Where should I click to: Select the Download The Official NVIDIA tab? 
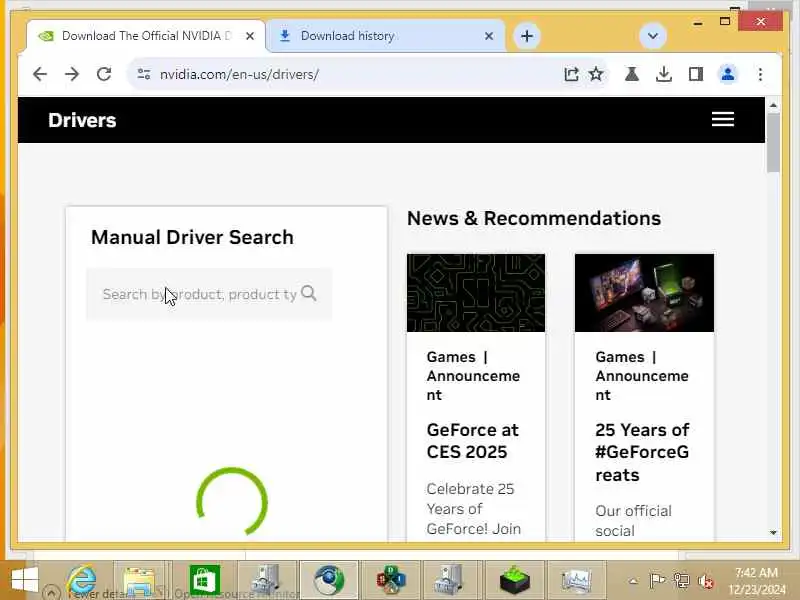146,36
